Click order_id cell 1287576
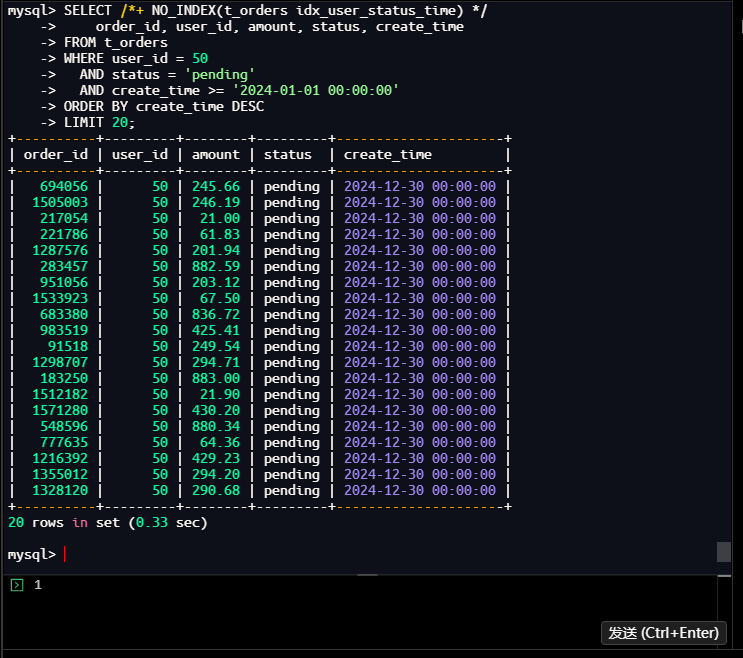Screen dimensions: 743x658 coord(60,251)
